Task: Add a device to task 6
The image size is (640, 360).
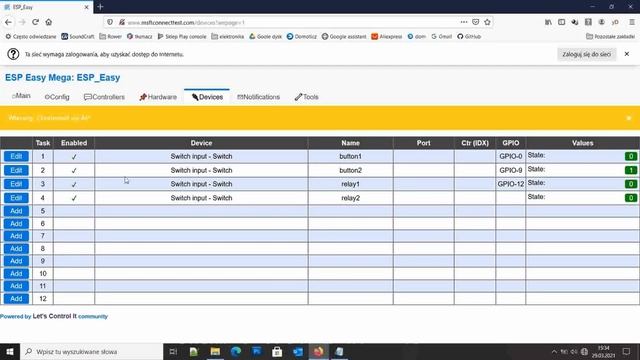Action: pos(16,224)
